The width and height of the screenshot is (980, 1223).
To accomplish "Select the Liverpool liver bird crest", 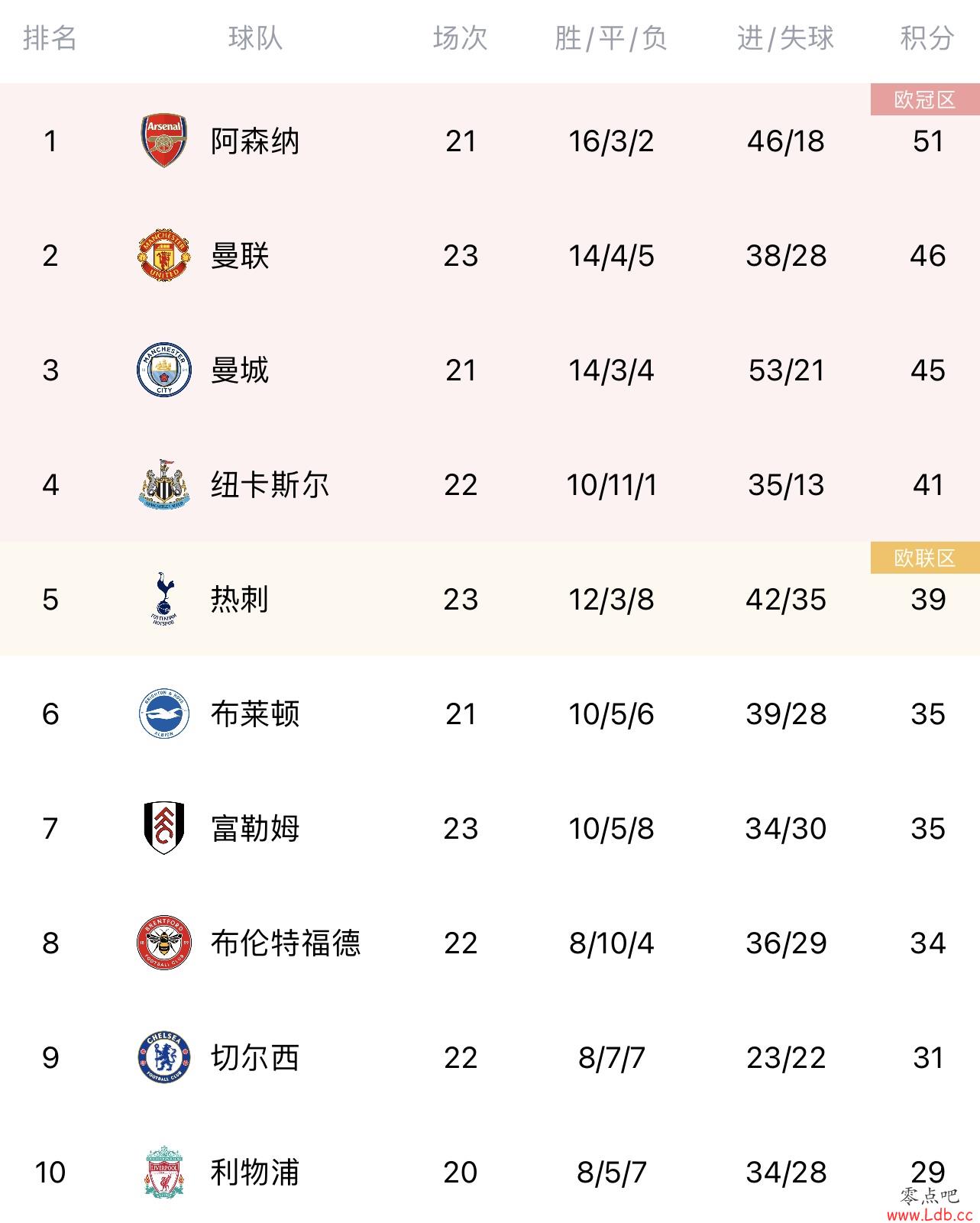I will pyautogui.click(x=164, y=1172).
